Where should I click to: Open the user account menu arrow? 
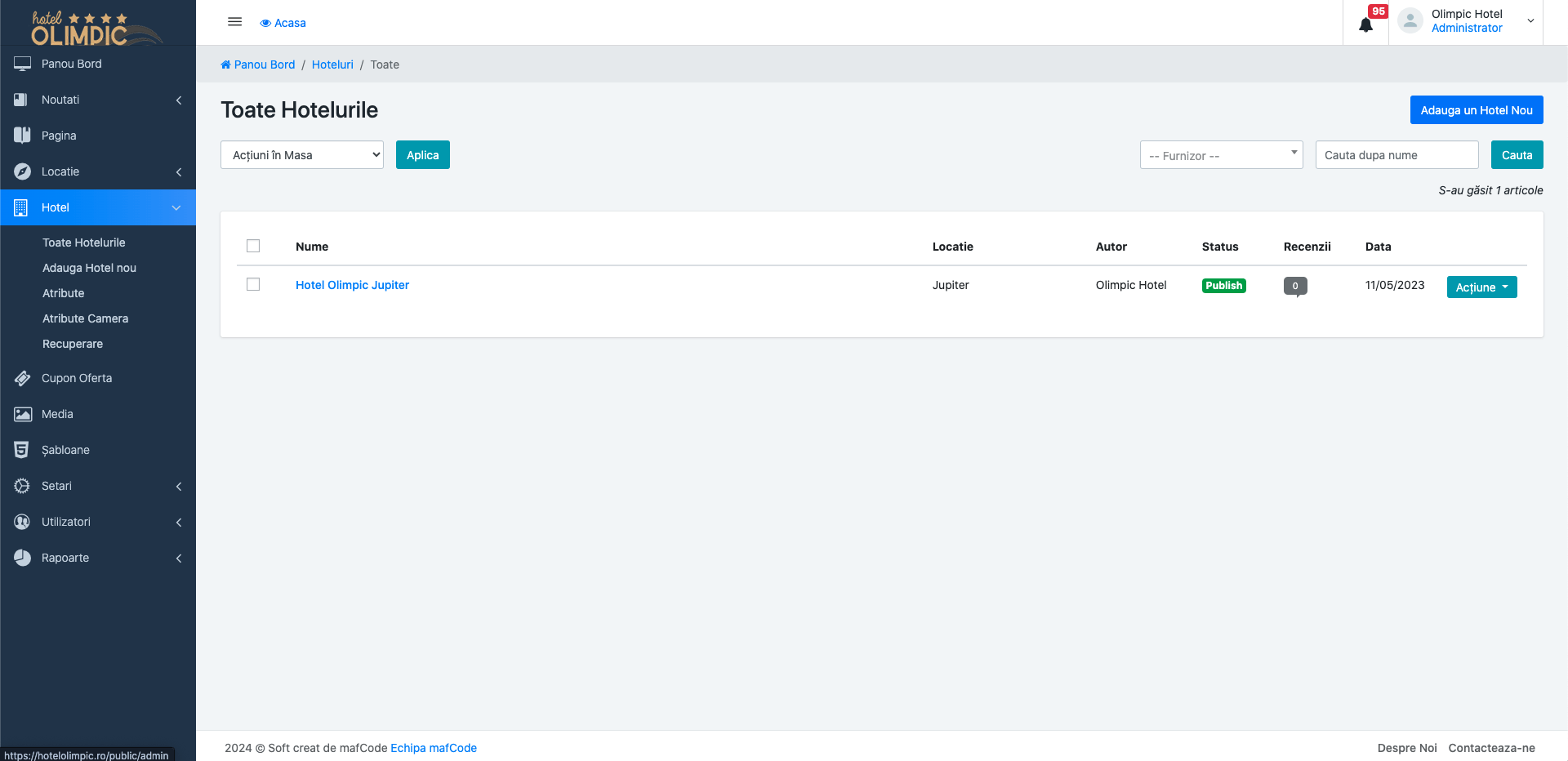tap(1530, 21)
